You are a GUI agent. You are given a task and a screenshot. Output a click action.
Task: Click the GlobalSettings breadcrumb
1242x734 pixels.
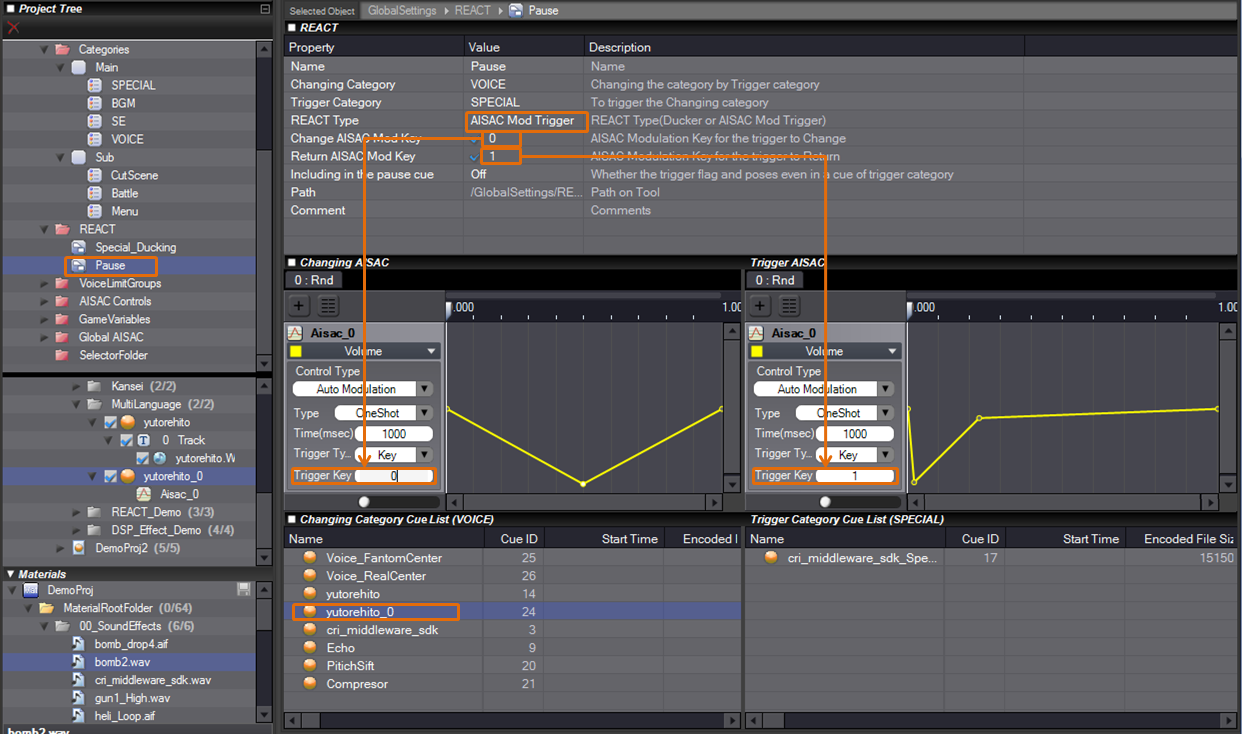[402, 10]
